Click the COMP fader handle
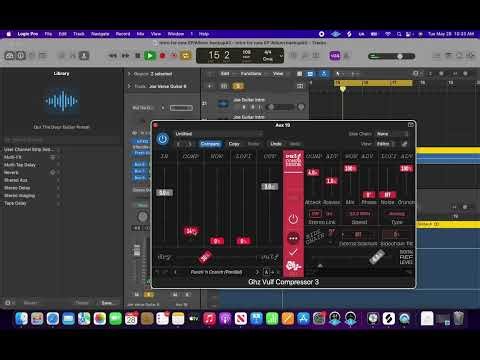The image size is (480, 360). (191, 231)
